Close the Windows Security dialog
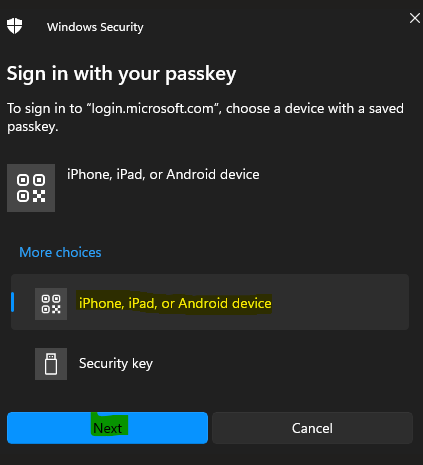This screenshot has height=465, width=423. (x=415, y=18)
